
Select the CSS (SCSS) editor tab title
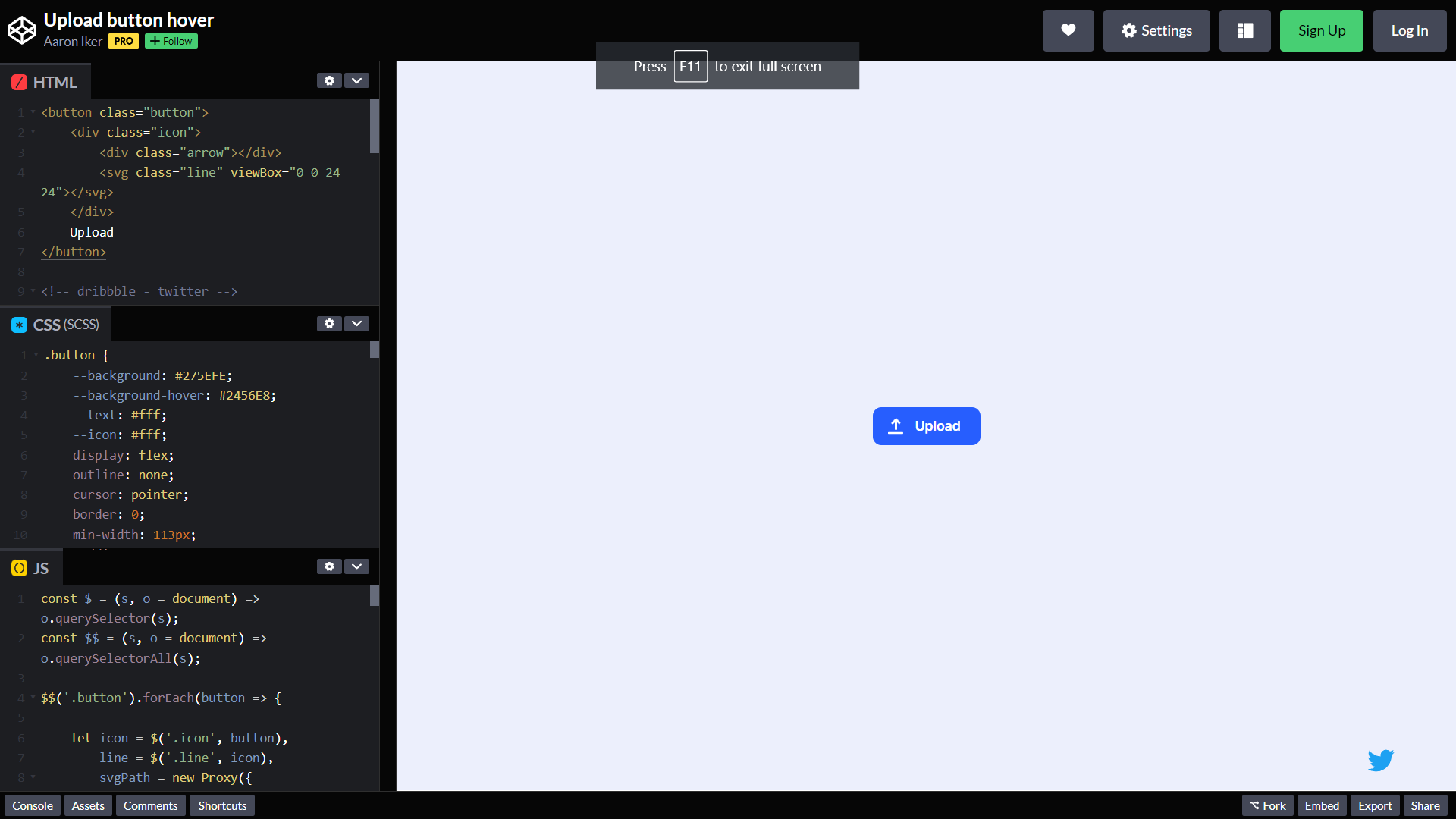click(x=55, y=325)
